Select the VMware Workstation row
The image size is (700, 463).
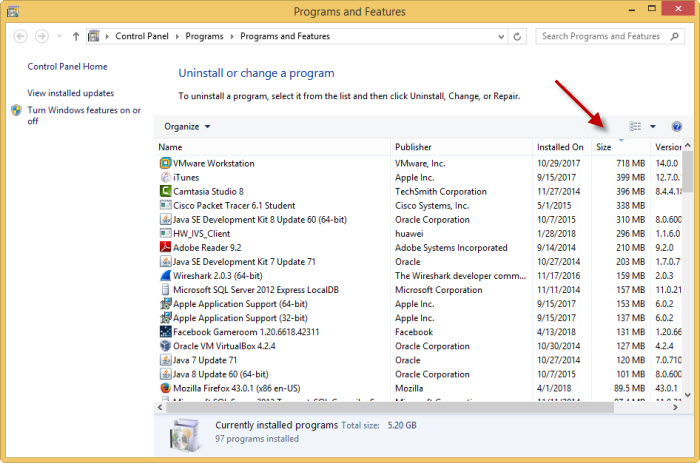419,163
